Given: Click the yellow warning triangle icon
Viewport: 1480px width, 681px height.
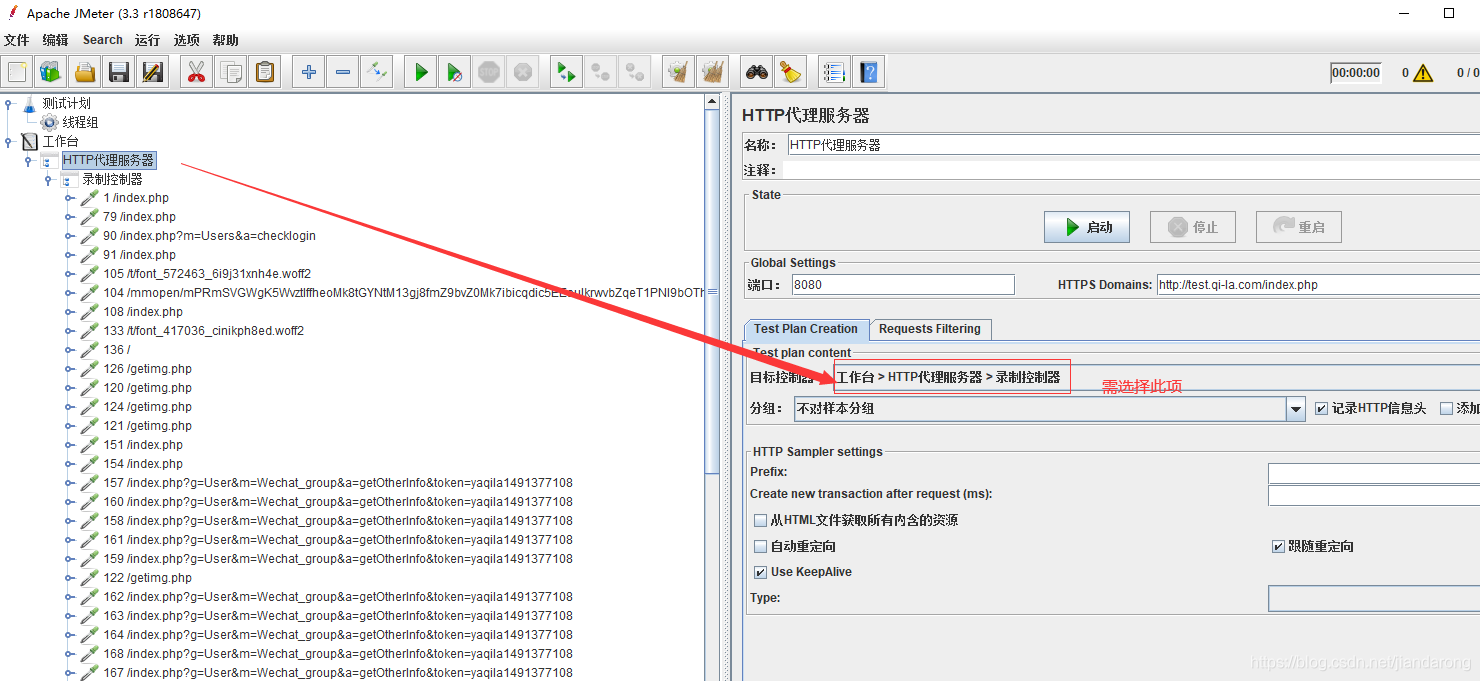Looking at the screenshot, I should tap(1423, 73).
